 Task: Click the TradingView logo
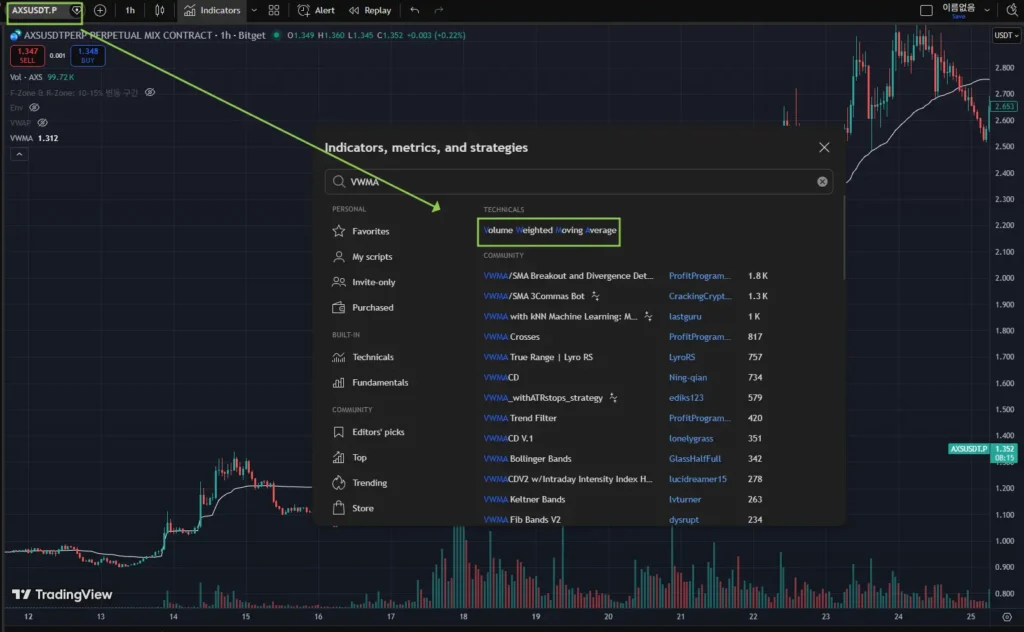[x=62, y=595]
